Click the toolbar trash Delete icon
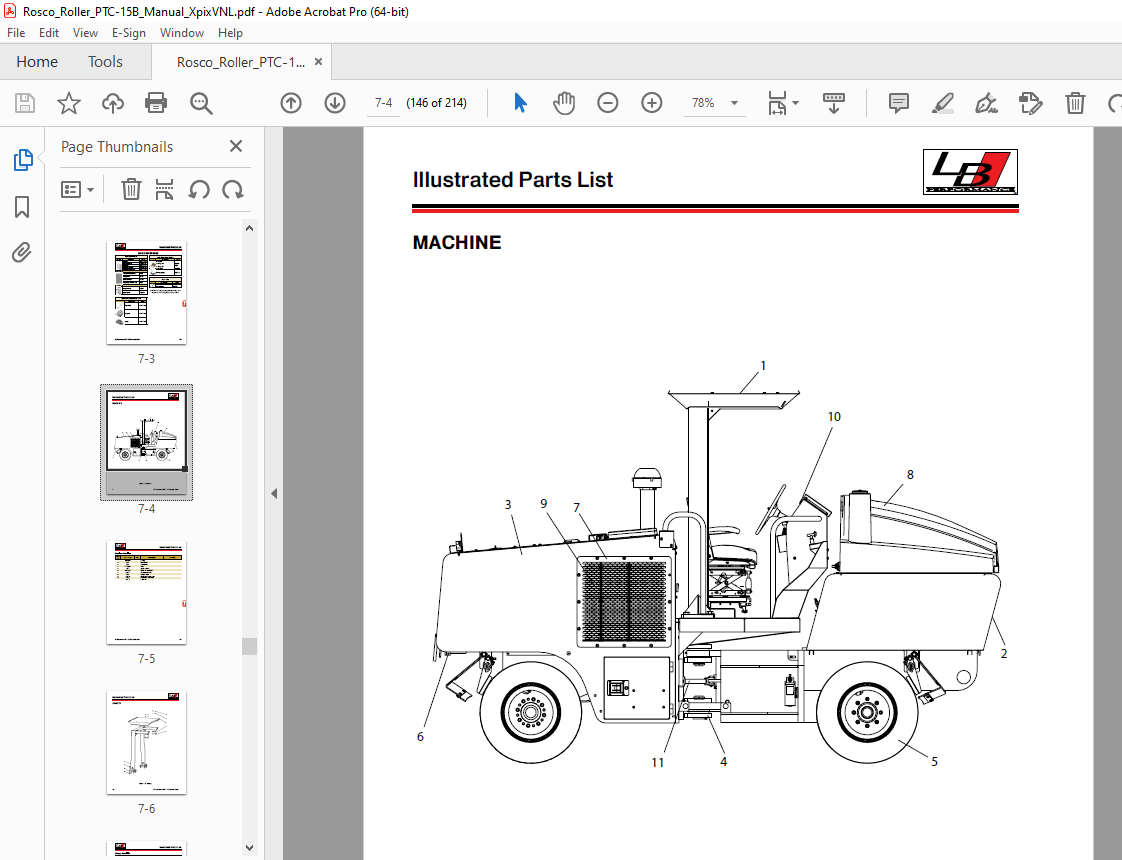The width and height of the screenshot is (1122, 860). click(1075, 103)
